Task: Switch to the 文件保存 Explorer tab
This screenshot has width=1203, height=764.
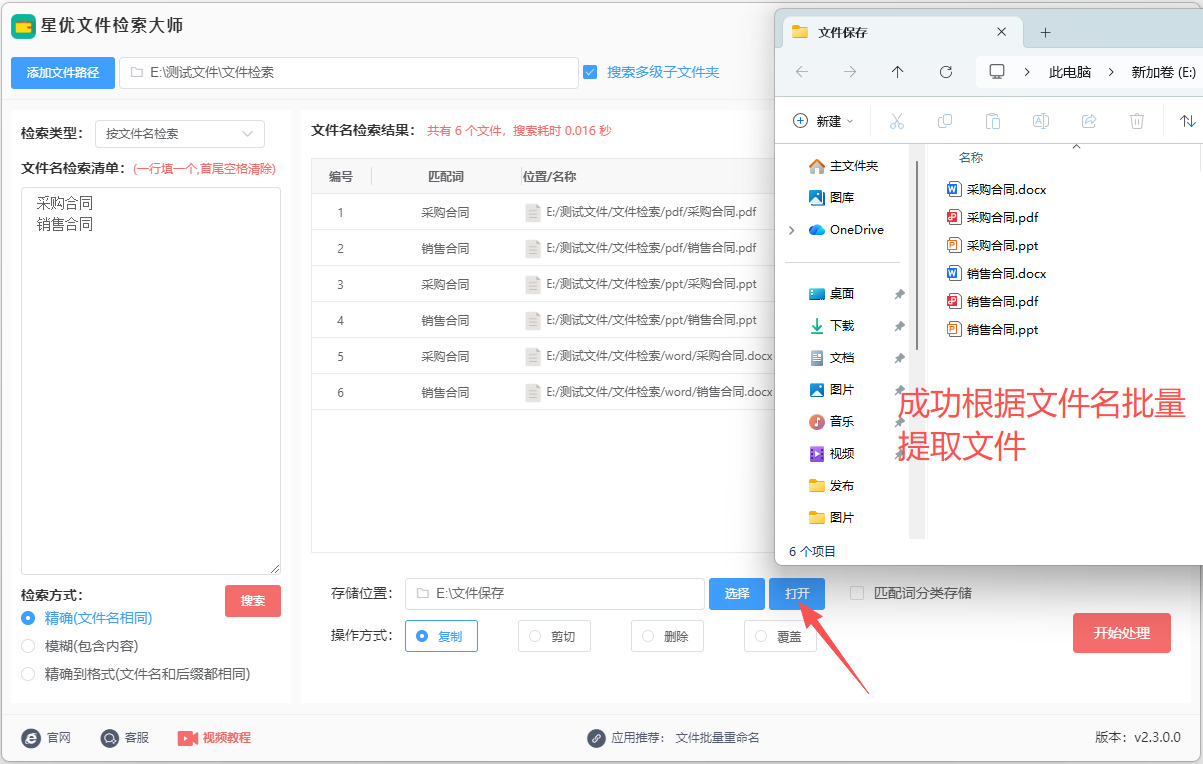Action: pos(900,32)
